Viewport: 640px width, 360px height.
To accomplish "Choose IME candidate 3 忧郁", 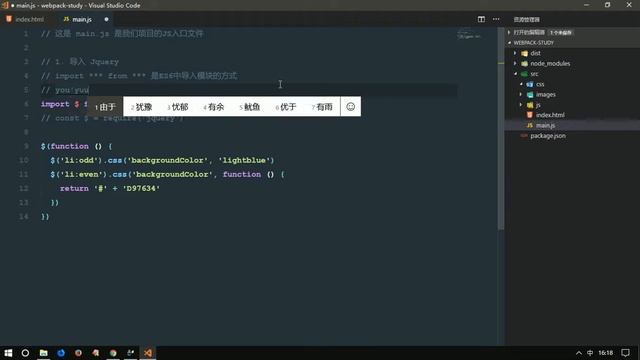I will click(178, 107).
